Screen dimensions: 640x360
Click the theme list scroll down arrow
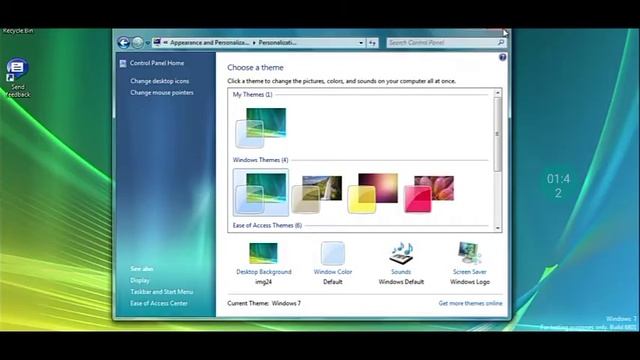pos(498,228)
